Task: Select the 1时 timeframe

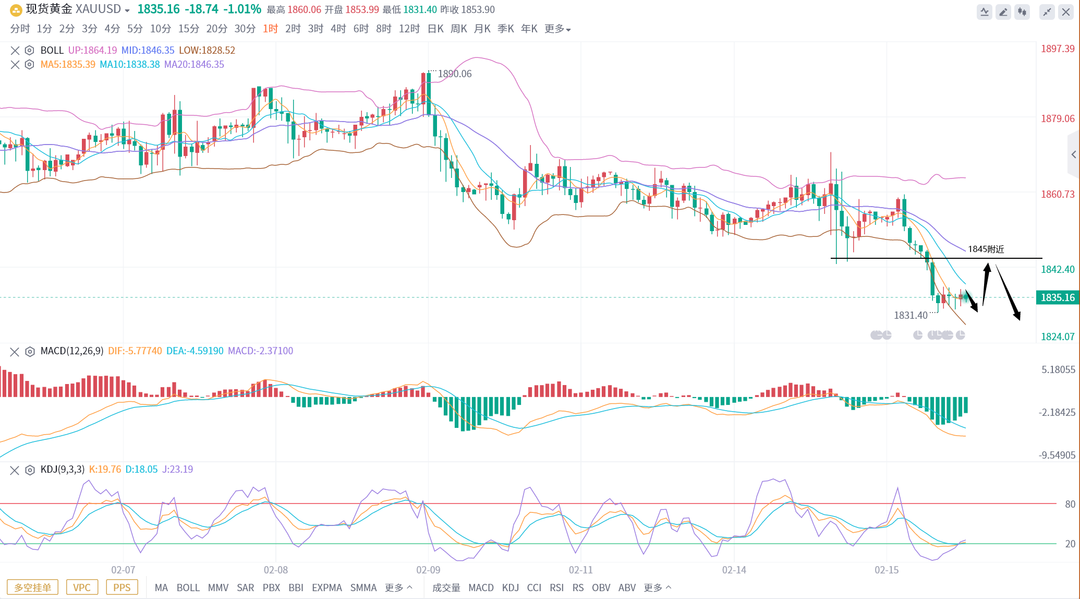Action: point(270,29)
